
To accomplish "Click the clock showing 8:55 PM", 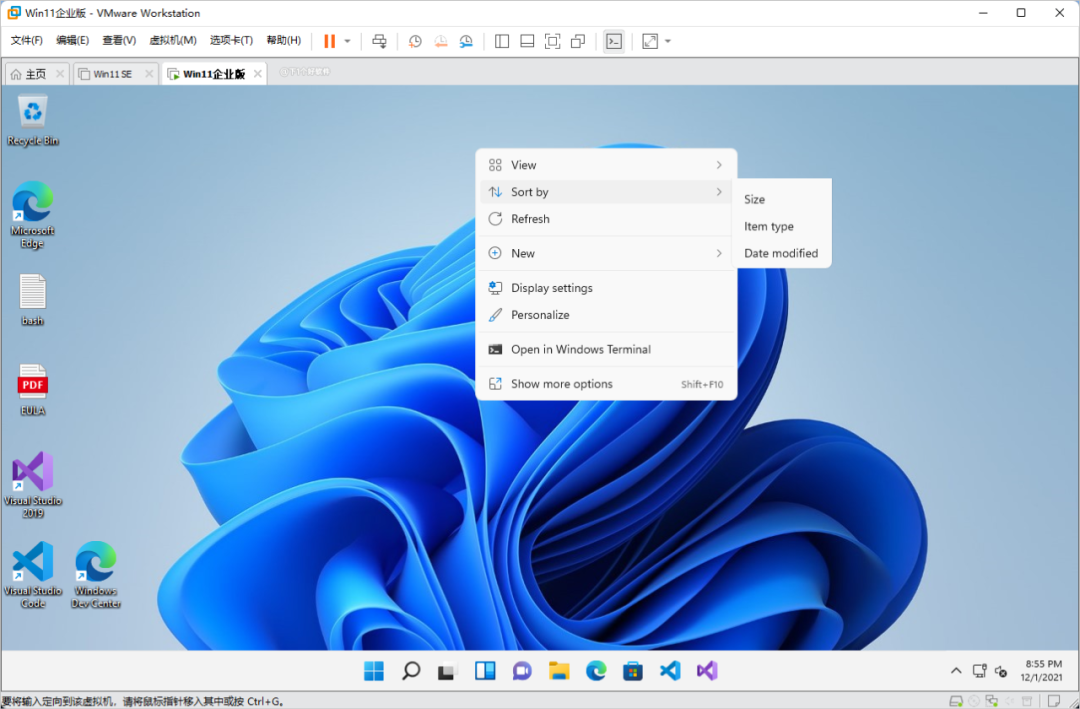I will coord(1043,671).
